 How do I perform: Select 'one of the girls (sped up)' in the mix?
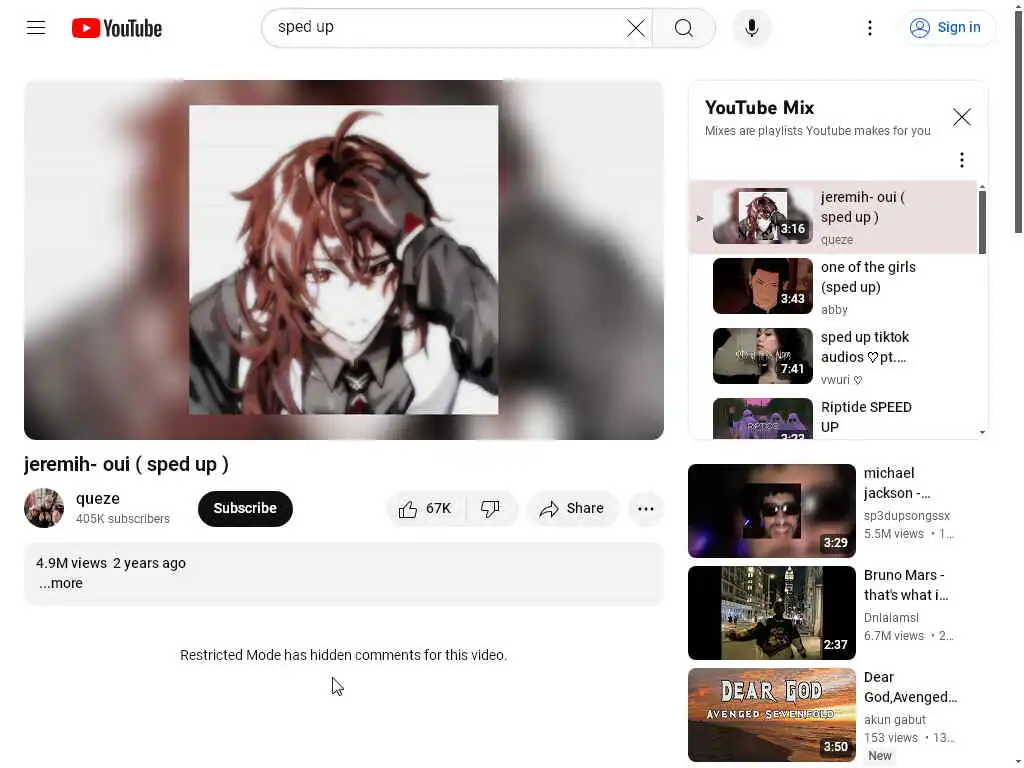coord(833,287)
